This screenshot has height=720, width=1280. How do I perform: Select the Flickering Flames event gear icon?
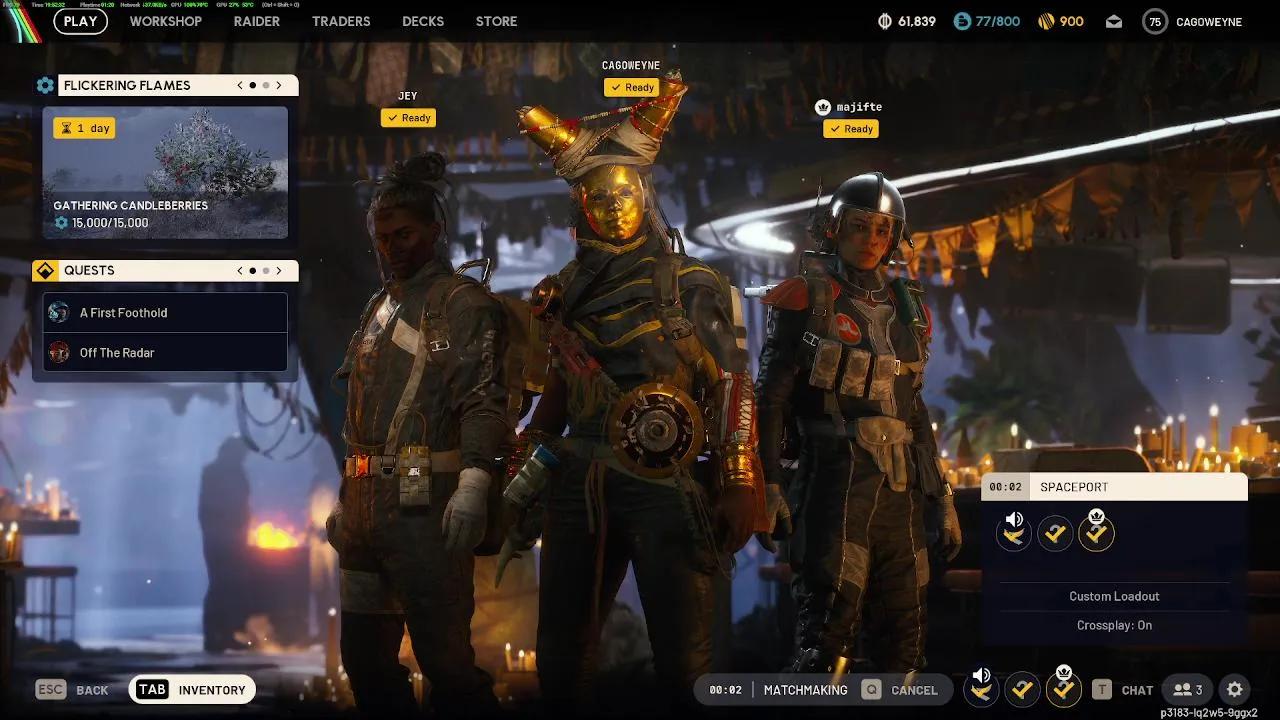click(45, 85)
